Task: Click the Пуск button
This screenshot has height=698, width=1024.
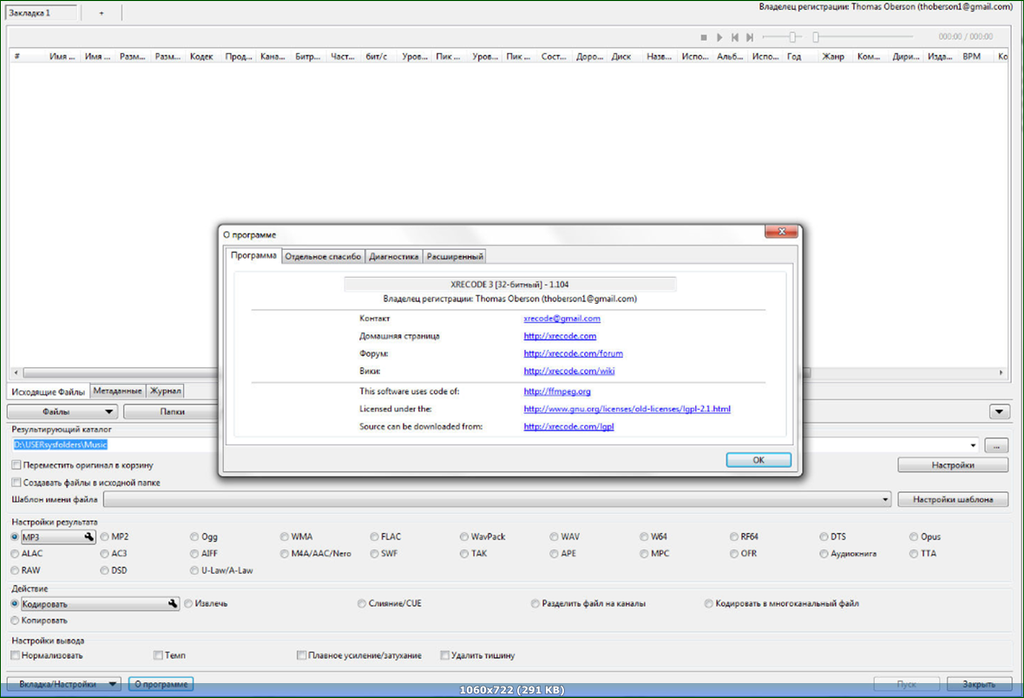Action: (x=906, y=684)
